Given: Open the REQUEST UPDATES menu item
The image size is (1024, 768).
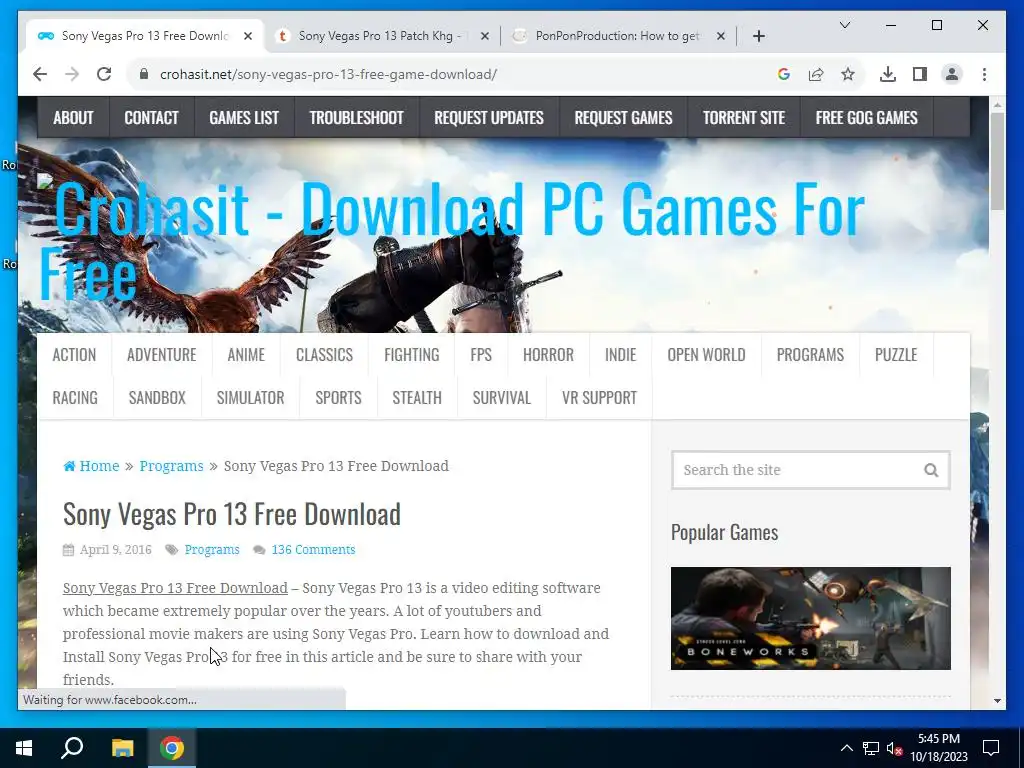Looking at the screenshot, I should click(489, 118).
